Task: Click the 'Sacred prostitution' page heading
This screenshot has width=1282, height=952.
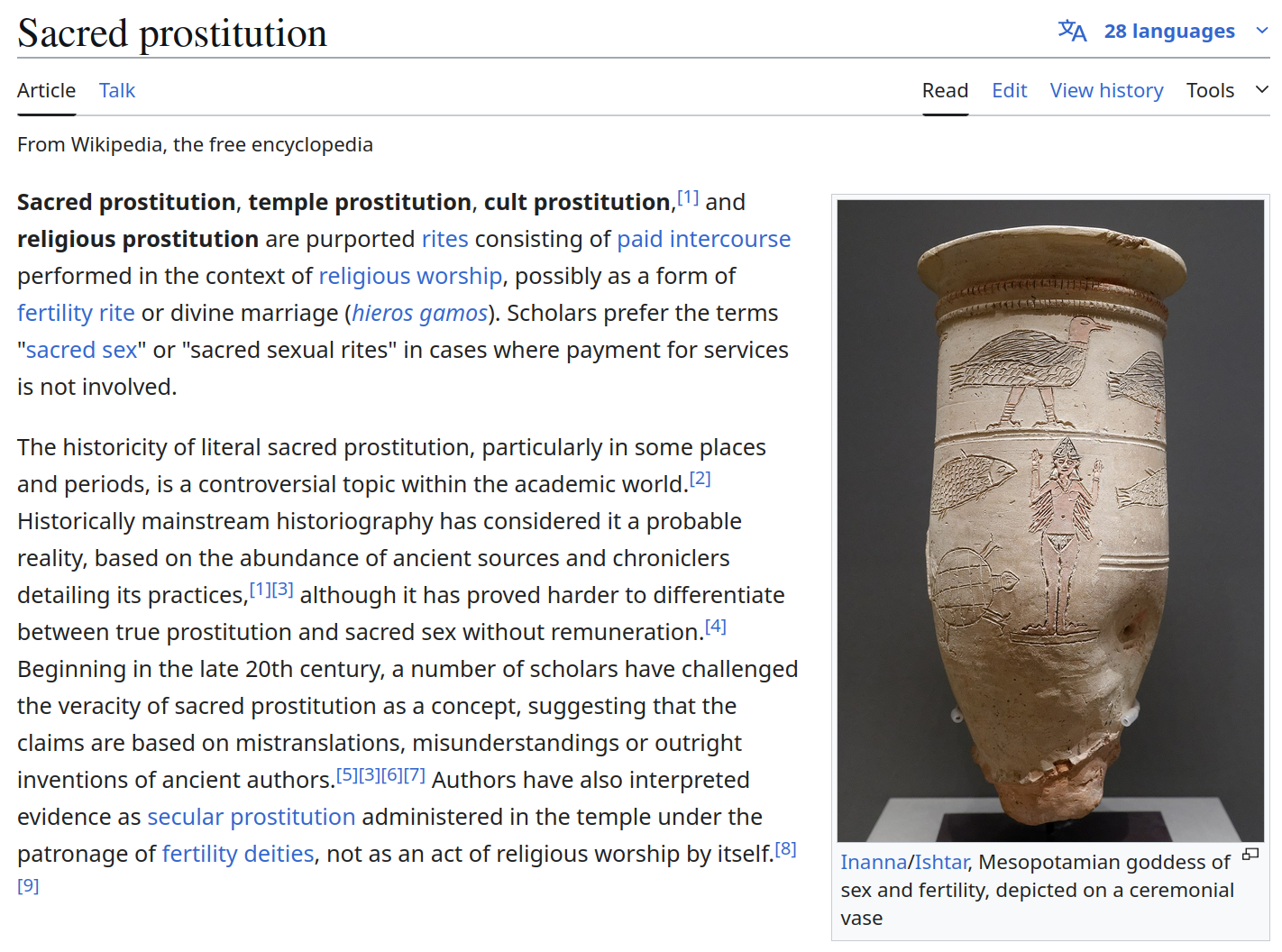Action: [x=172, y=33]
